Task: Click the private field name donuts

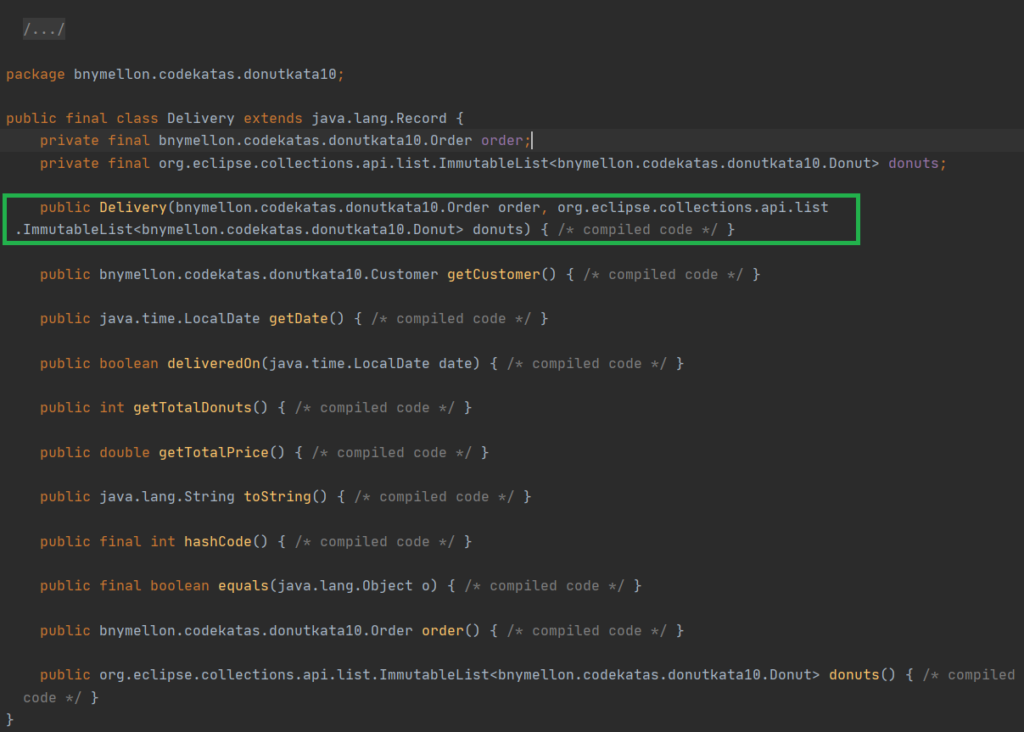Action: tap(913, 163)
